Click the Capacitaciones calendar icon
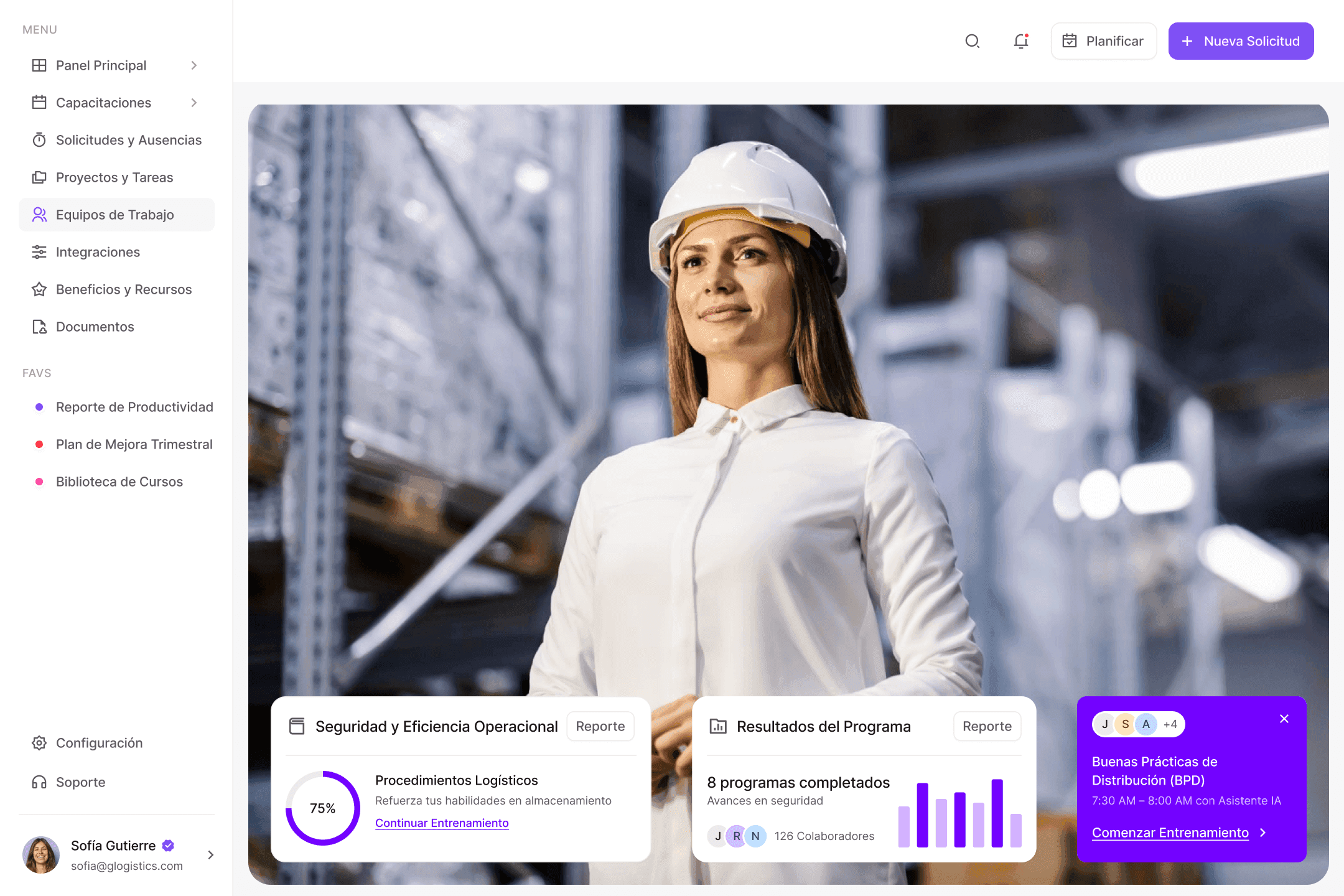The height and width of the screenshot is (896, 1344). 39,103
